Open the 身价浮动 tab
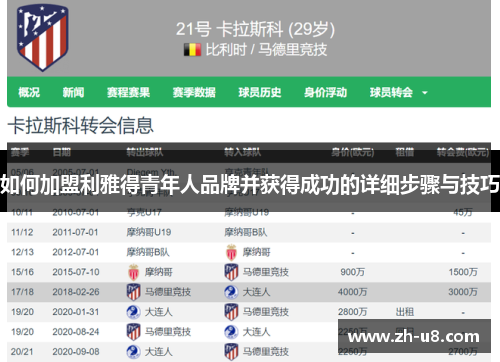Image resolution: width=500 pixels, height=362 pixels. [x=325, y=92]
